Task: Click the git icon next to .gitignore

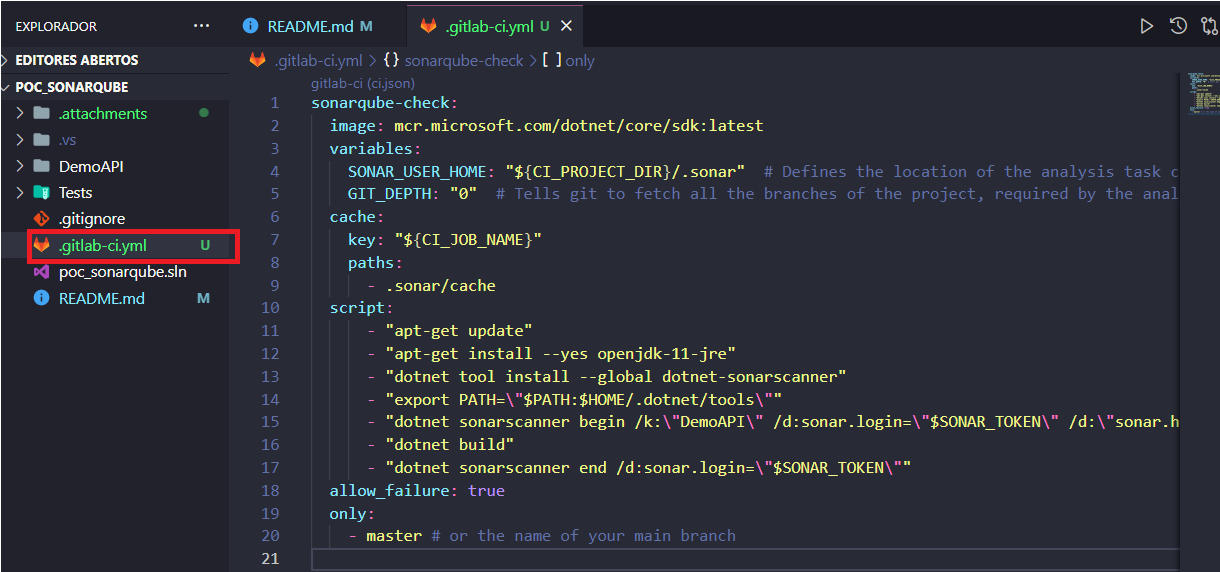Action: tap(41, 218)
